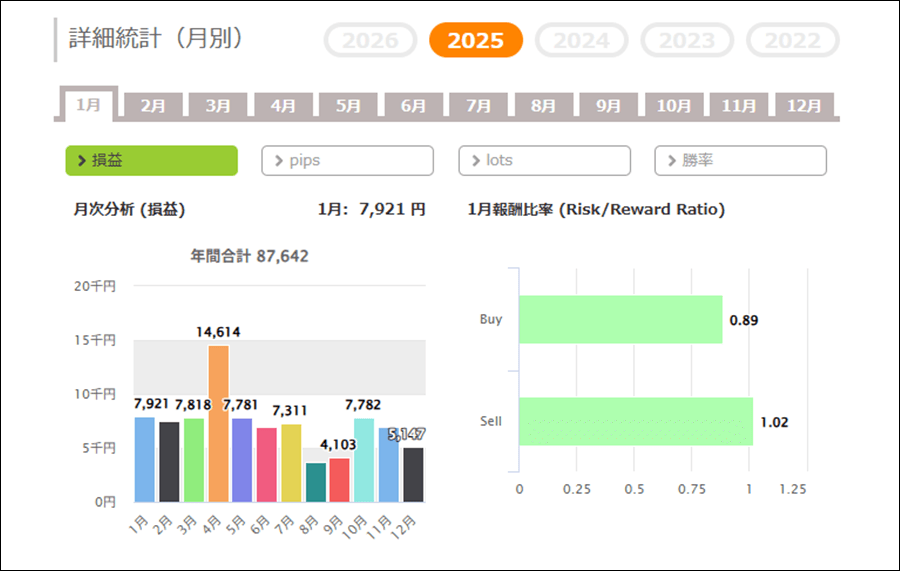900x571 pixels.
Task: Click the Buy bar in ratio chart
Action: 620,320
